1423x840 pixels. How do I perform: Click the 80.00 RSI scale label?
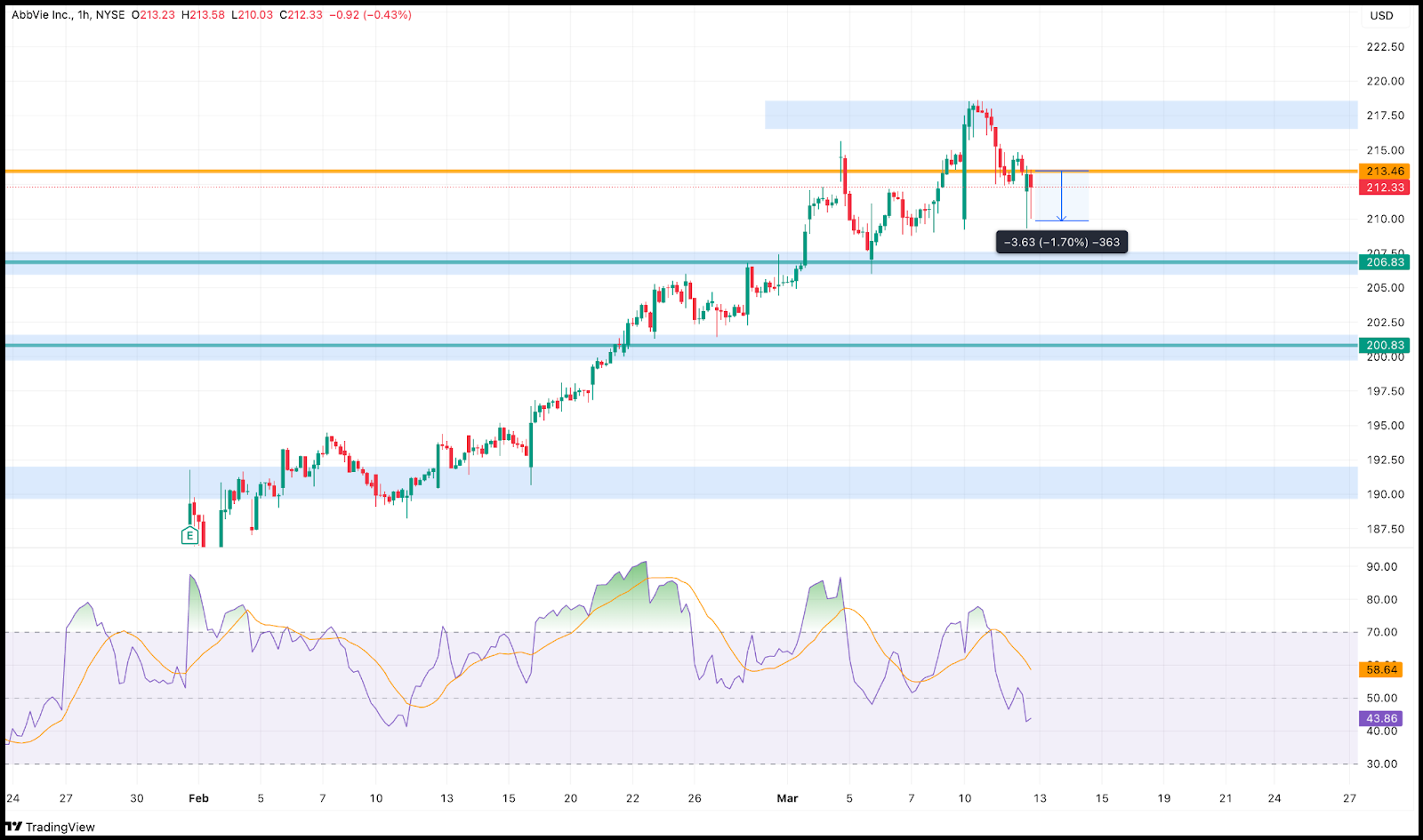tap(1381, 600)
